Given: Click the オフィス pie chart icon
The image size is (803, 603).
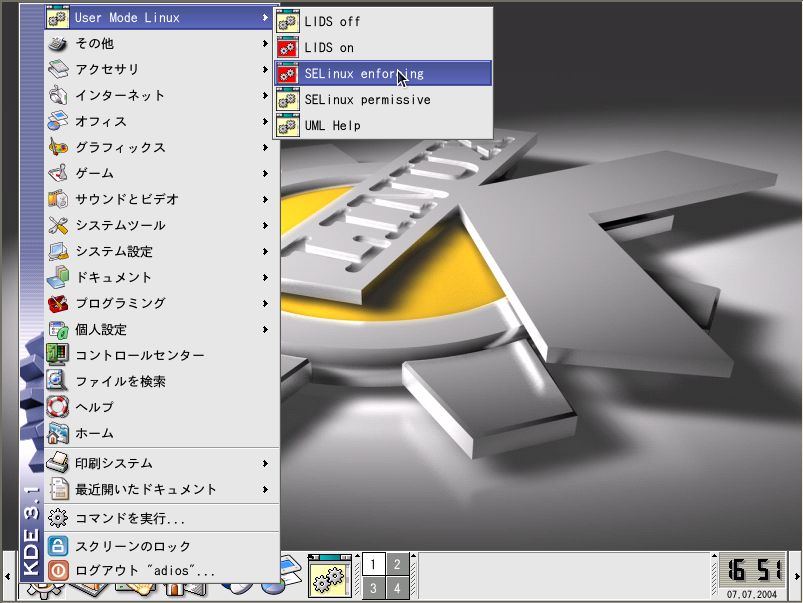Looking at the screenshot, I should (x=57, y=121).
